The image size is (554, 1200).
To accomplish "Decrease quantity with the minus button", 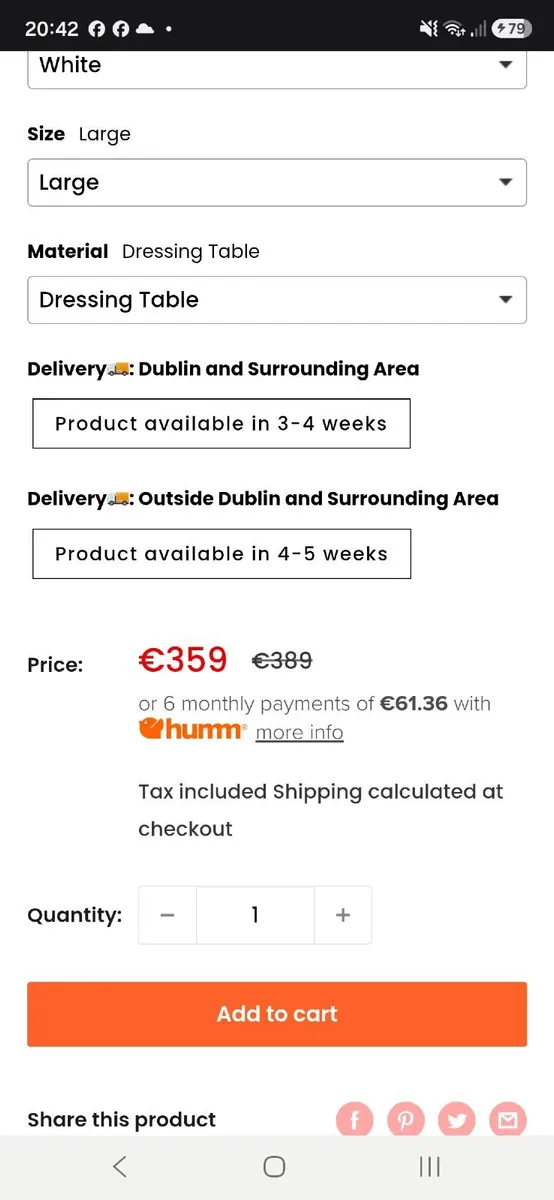I will pyautogui.click(x=167, y=915).
